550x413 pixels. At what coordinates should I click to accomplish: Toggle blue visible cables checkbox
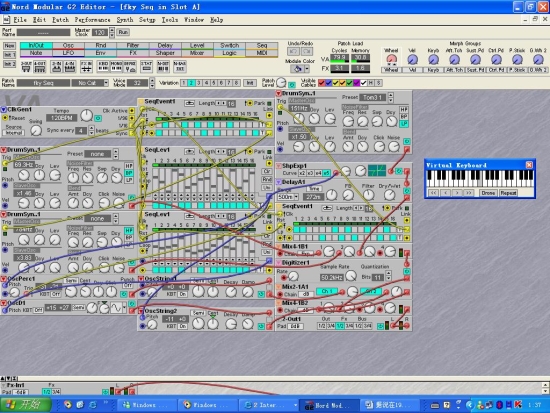[328, 83]
